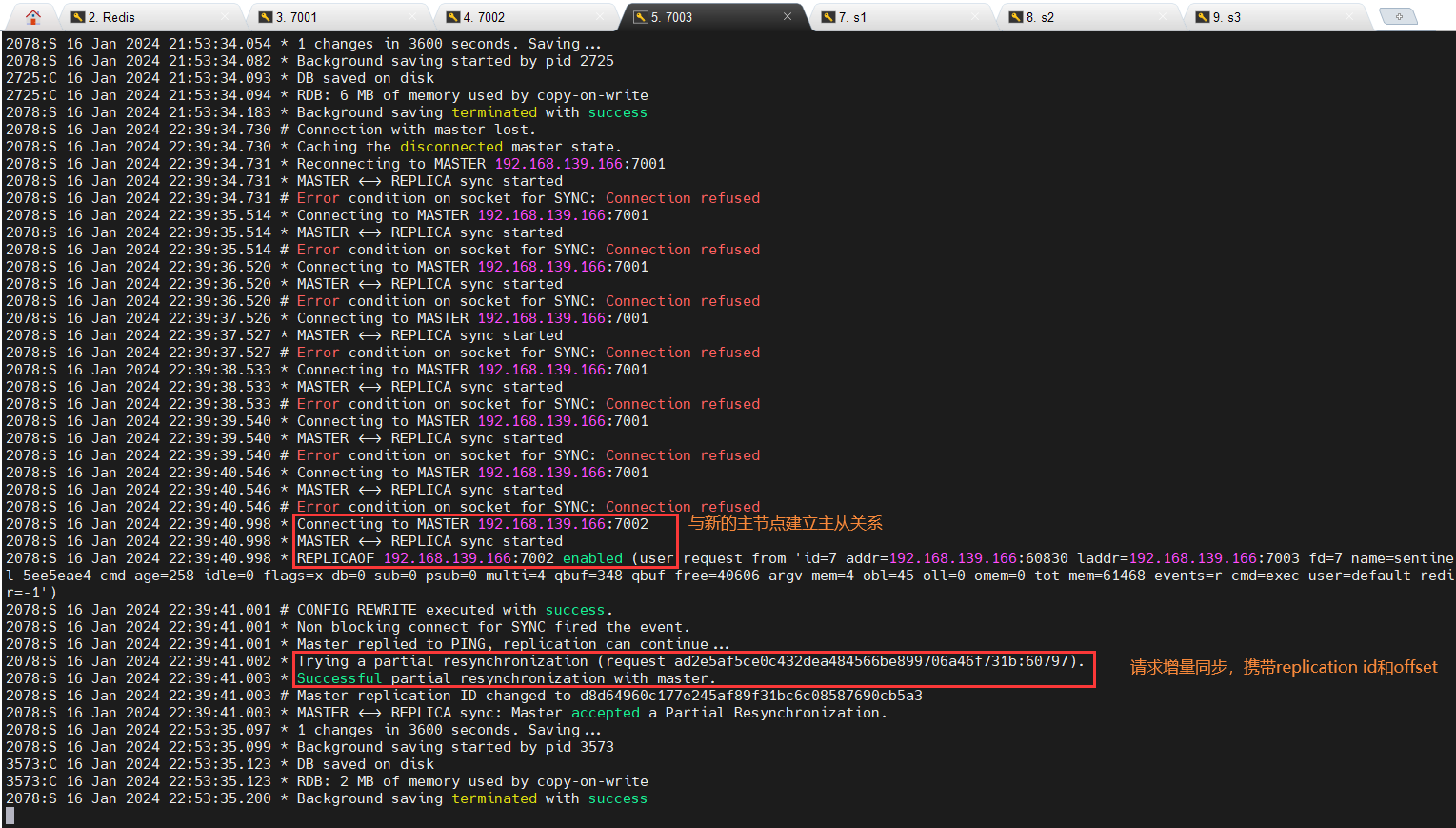Image resolution: width=1456 pixels, height=828 pixels.
Task: Click 'Successful partial resynchronization with master.'
Action: 507,678
